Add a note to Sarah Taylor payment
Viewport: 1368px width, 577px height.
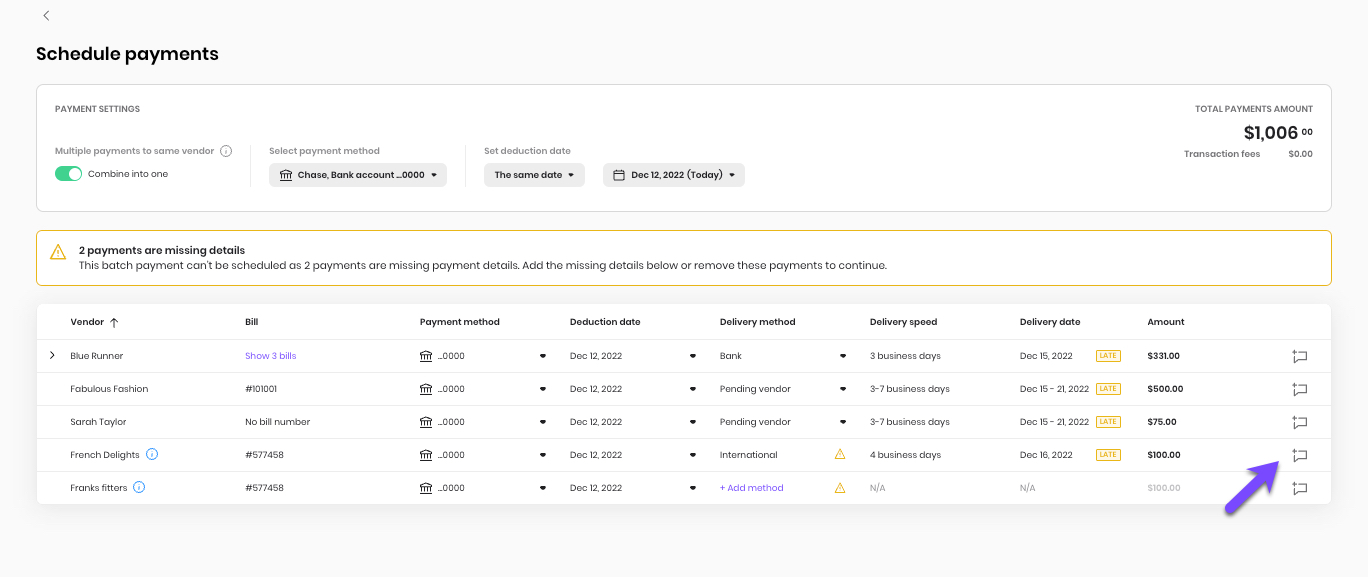click(1299, 422)
